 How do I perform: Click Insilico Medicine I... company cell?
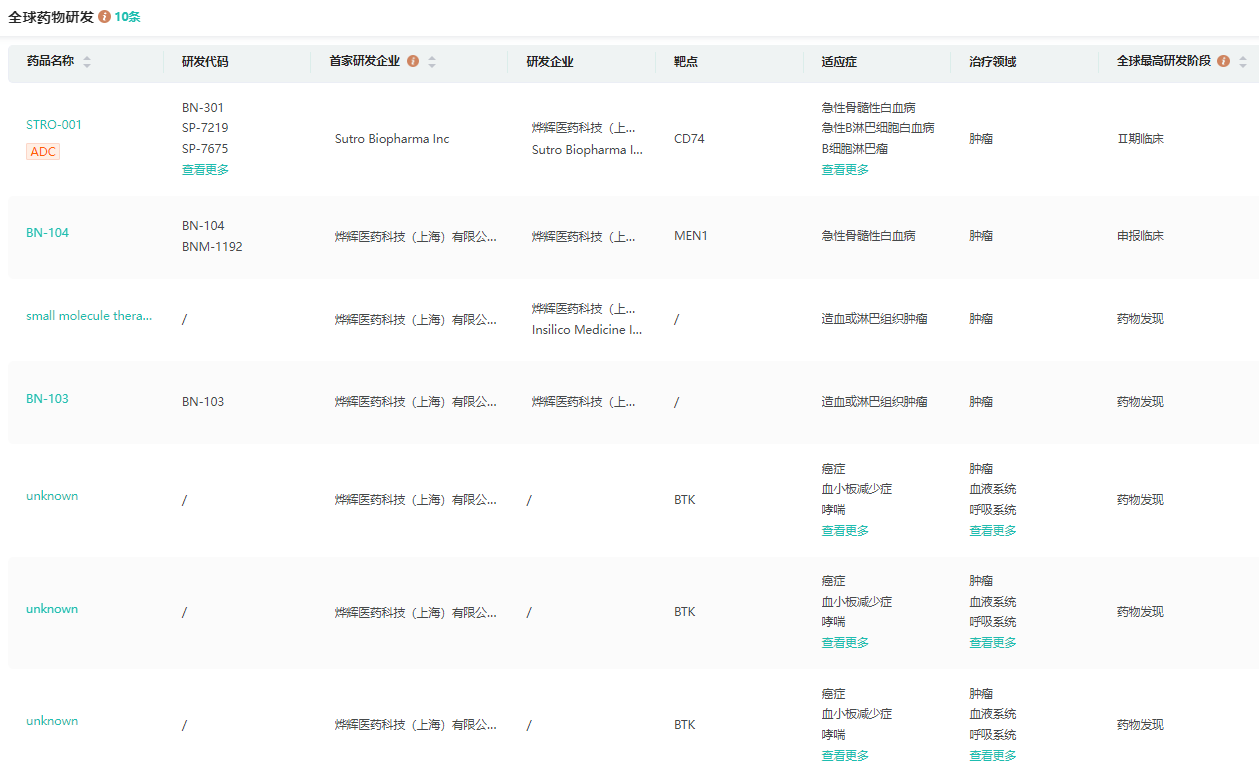587,330
